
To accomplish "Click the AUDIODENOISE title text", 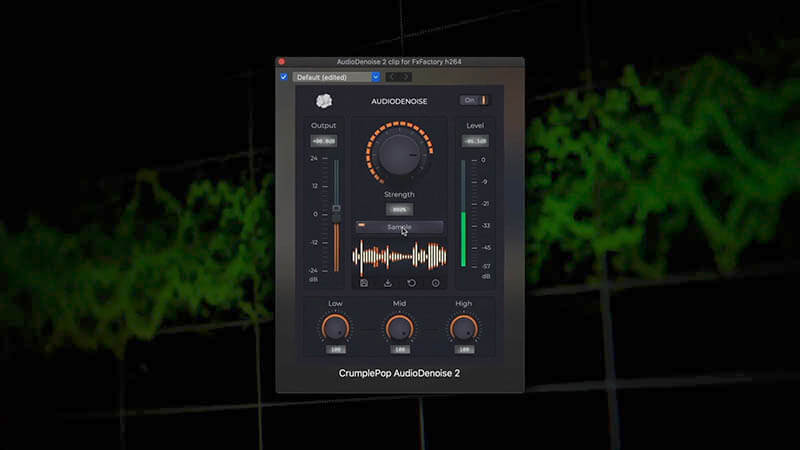I will coord(399,101).
